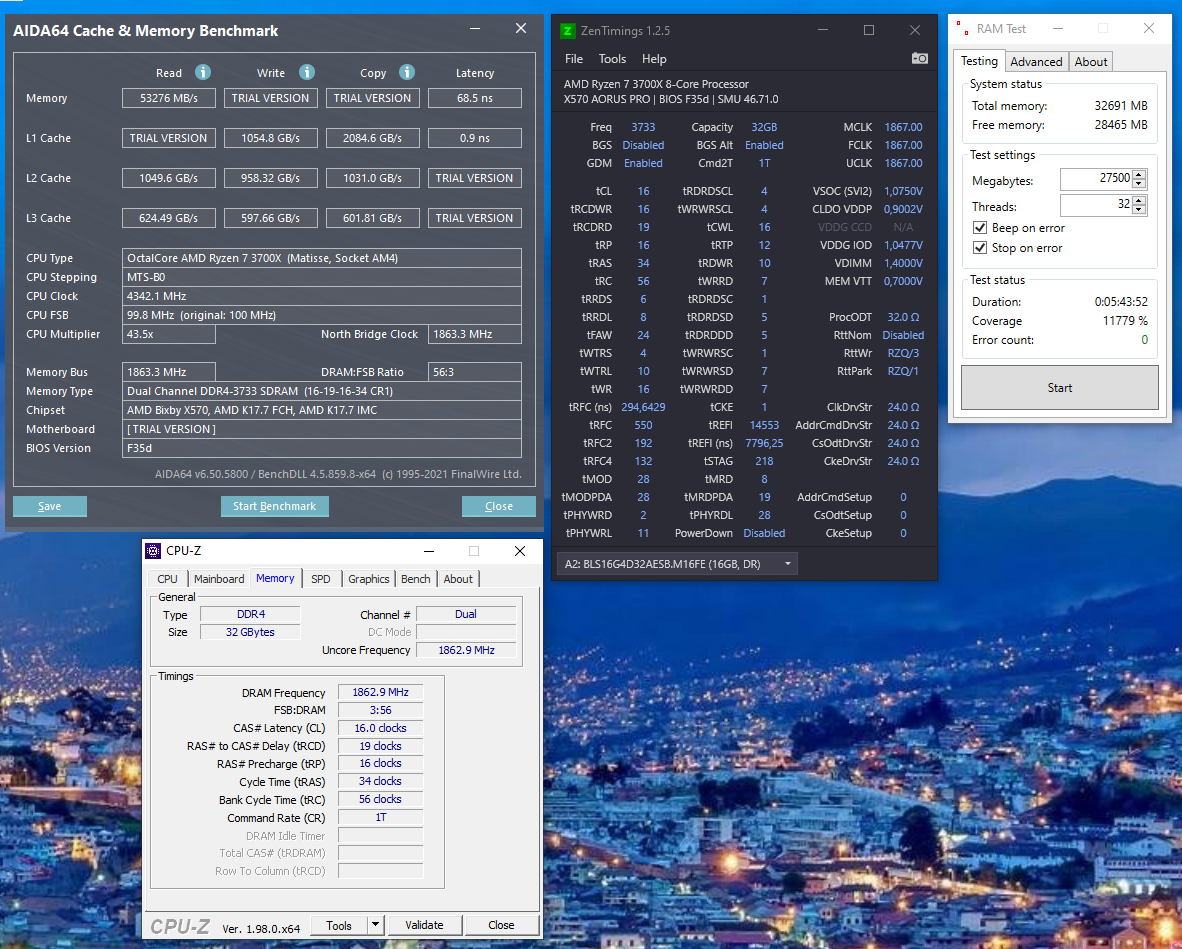1182x949 pixels.
Task: Click the Megabytes input field
Action: (x=1095, y=179)
